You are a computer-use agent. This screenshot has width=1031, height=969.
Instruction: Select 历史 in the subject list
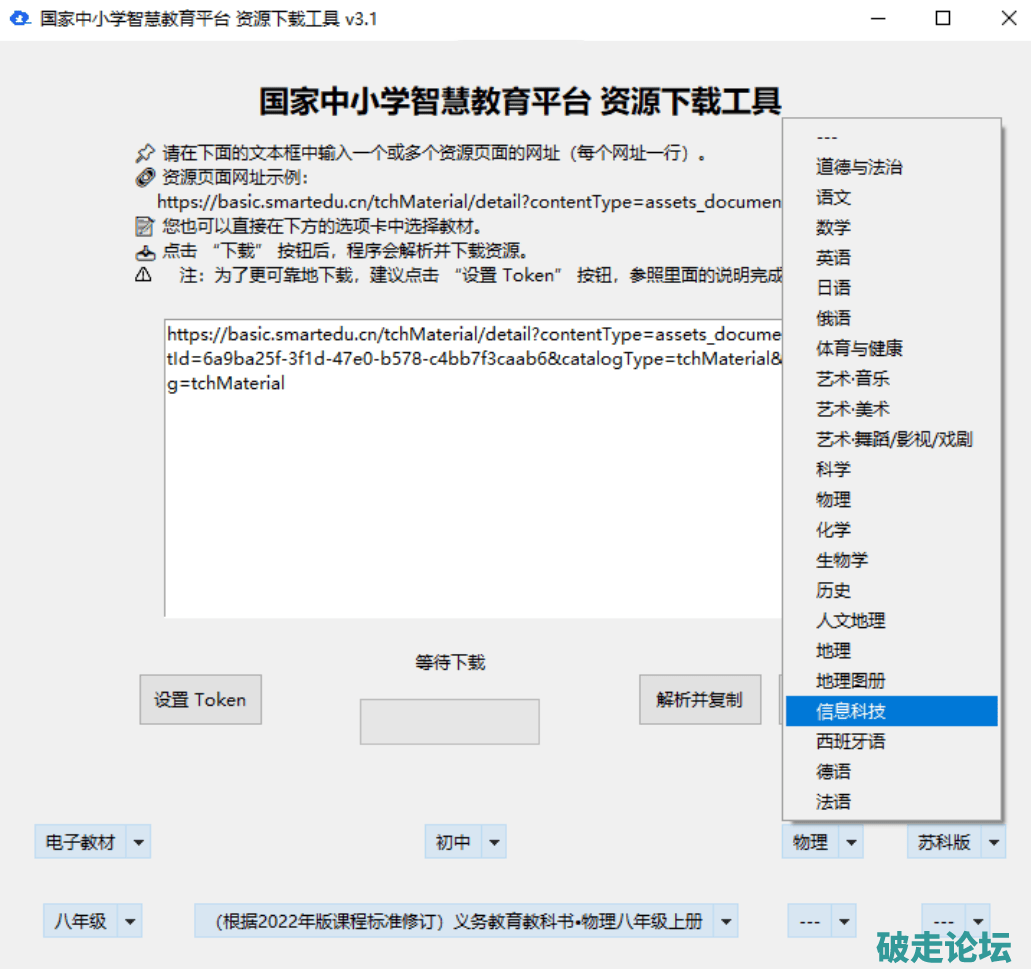[833, 591]
